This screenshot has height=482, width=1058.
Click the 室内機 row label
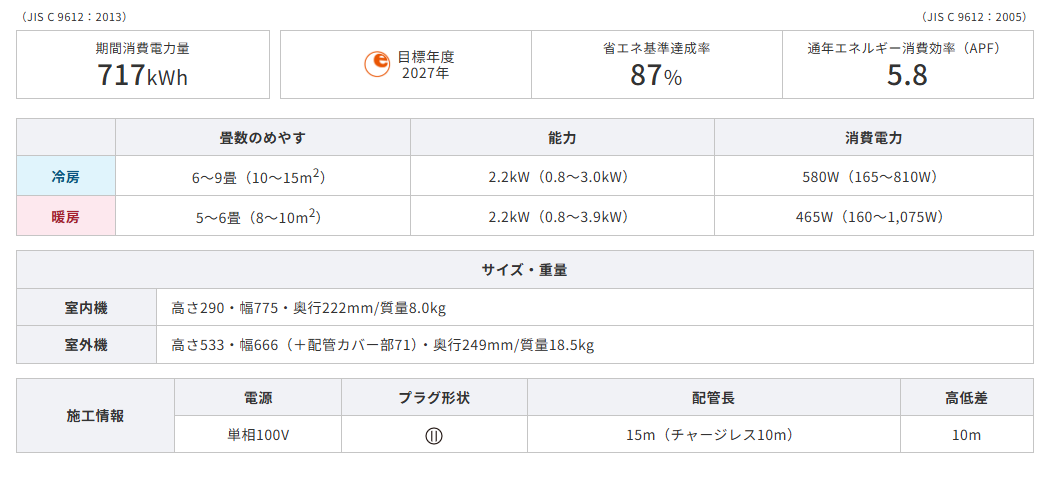86,308
